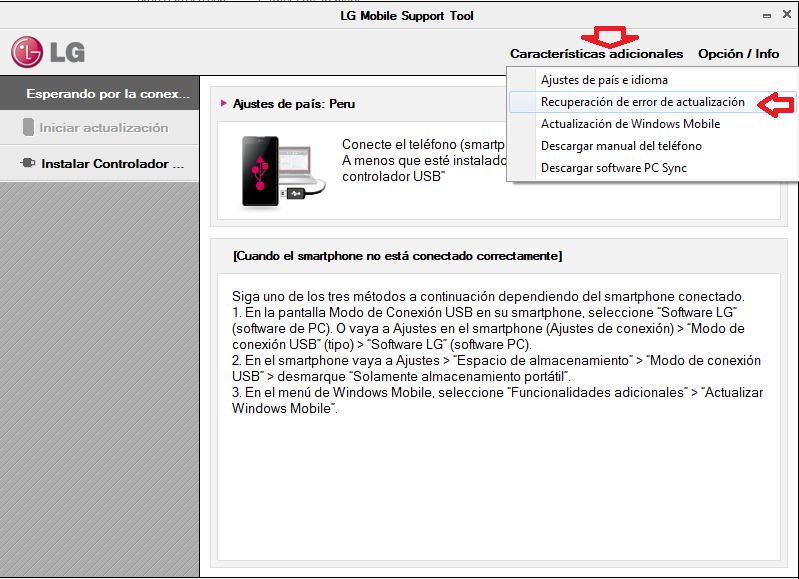Click the Iniciar actualización button
Image resolution: width=799 pixels, height=579 pixels.
point(99,127)
